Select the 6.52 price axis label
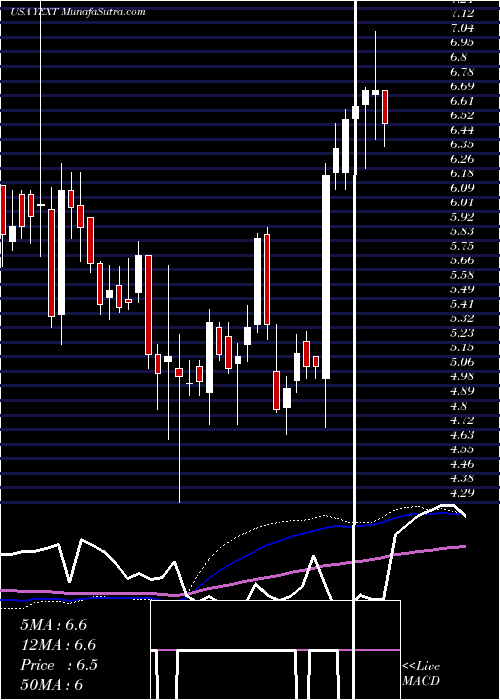 pos(462,115)
